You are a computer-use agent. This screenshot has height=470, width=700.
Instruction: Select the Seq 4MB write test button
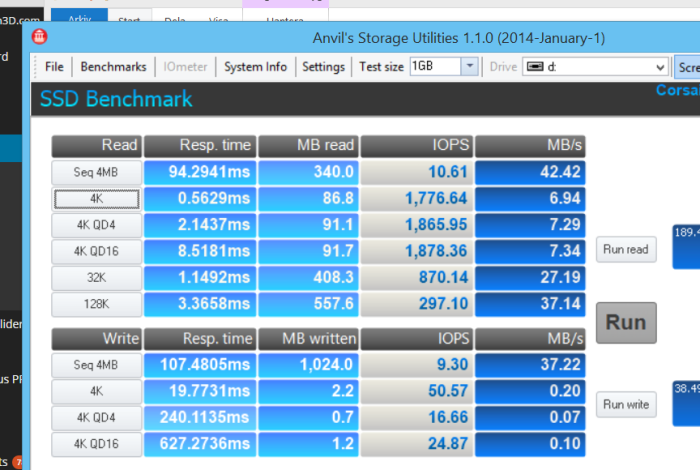tap(97, 366)
